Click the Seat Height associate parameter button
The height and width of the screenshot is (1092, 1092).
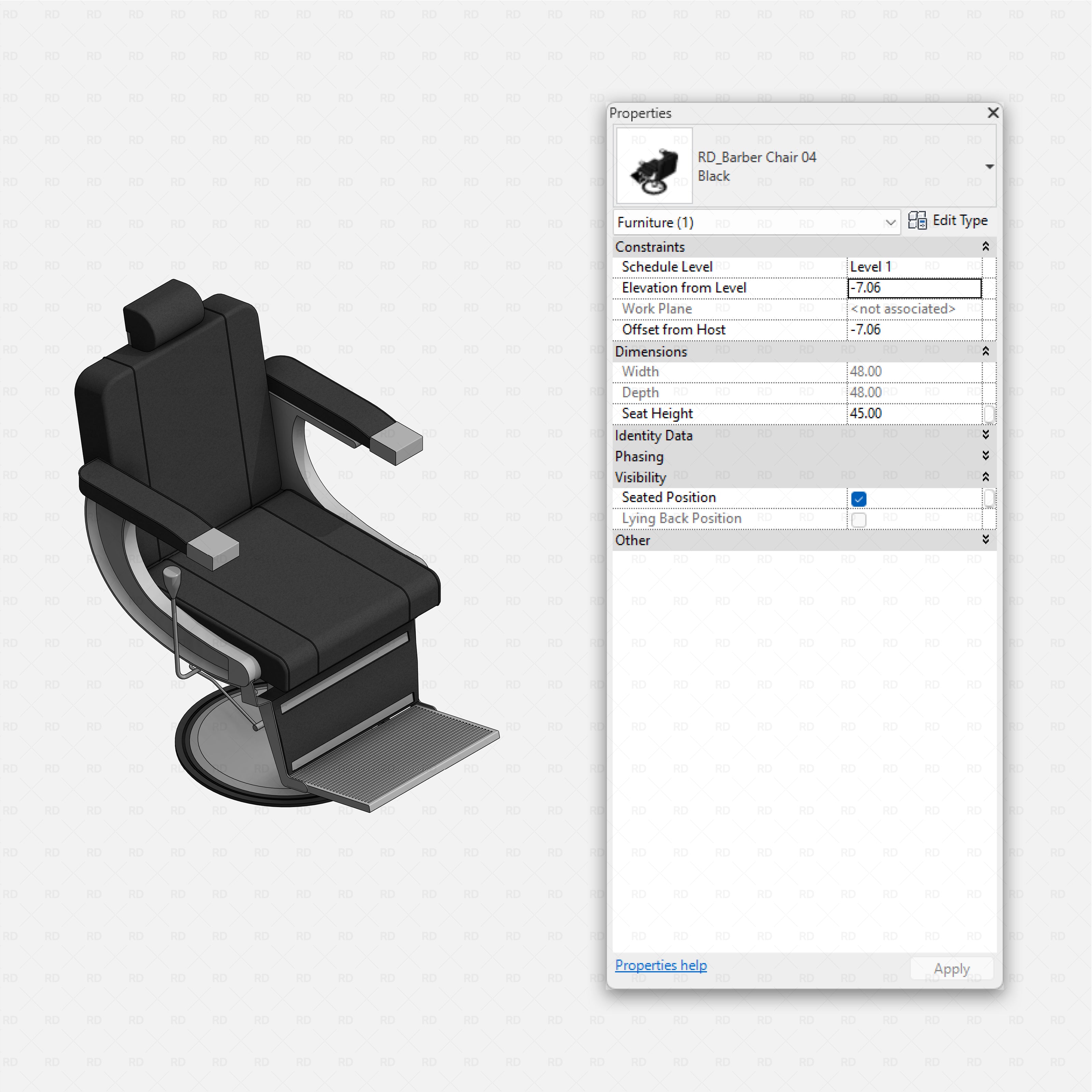[990, 414]
